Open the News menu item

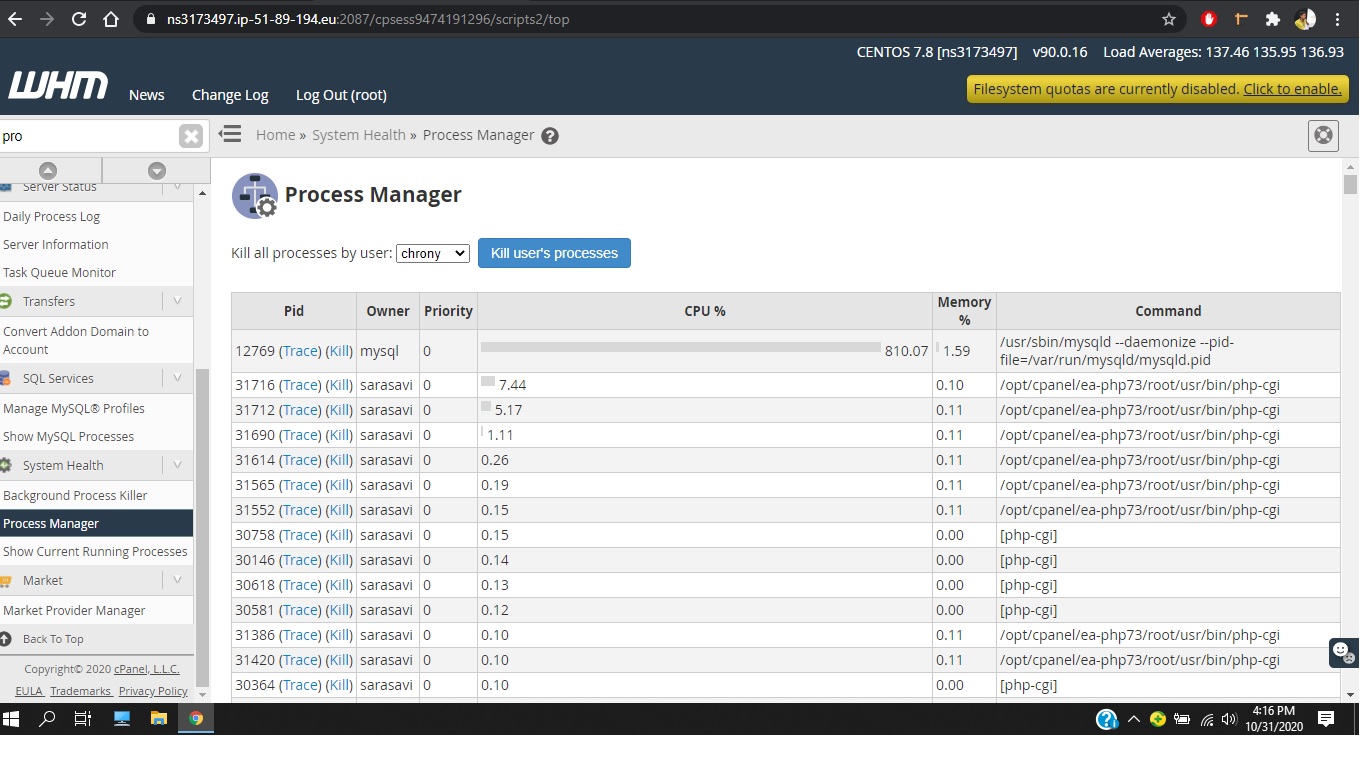(x=146, y=95)
